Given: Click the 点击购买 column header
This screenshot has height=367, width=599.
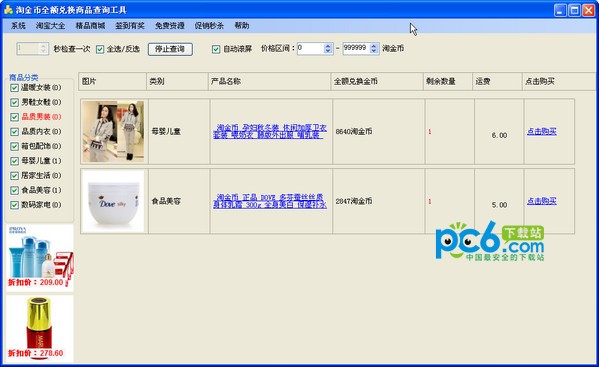Looking at the screenshot, I should (559, 81).
